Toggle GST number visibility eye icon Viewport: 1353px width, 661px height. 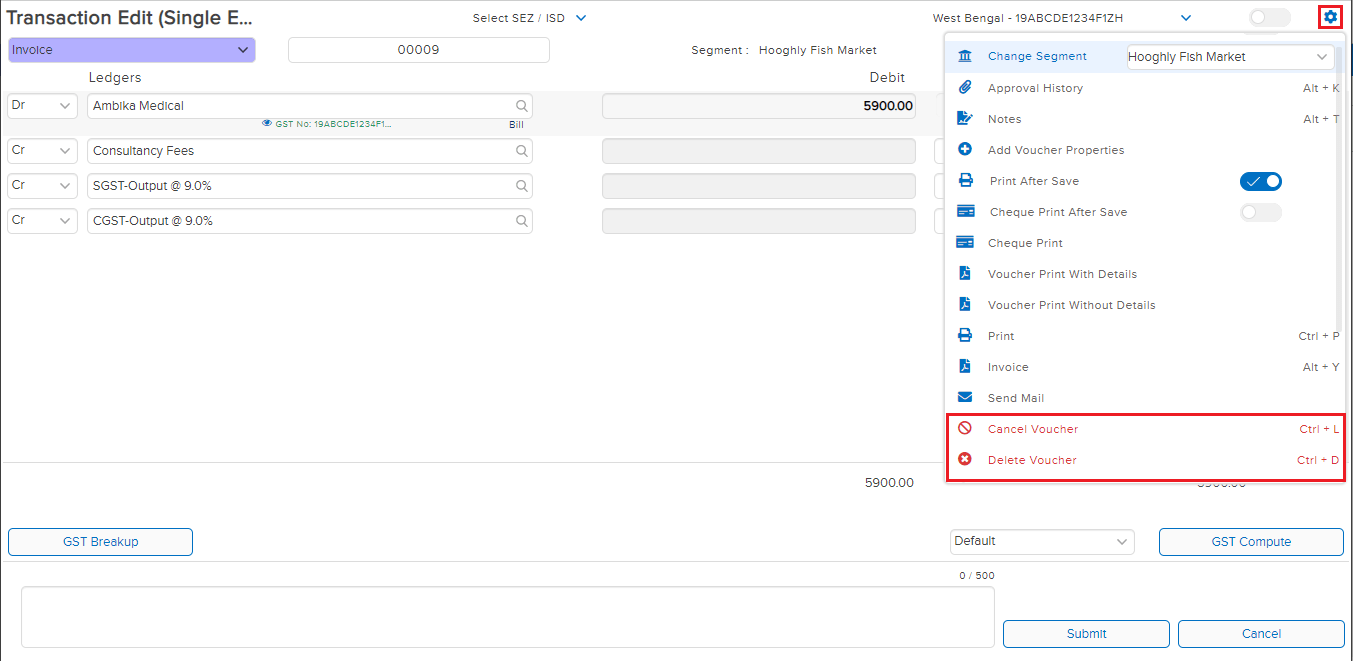(x=267, y=124)
